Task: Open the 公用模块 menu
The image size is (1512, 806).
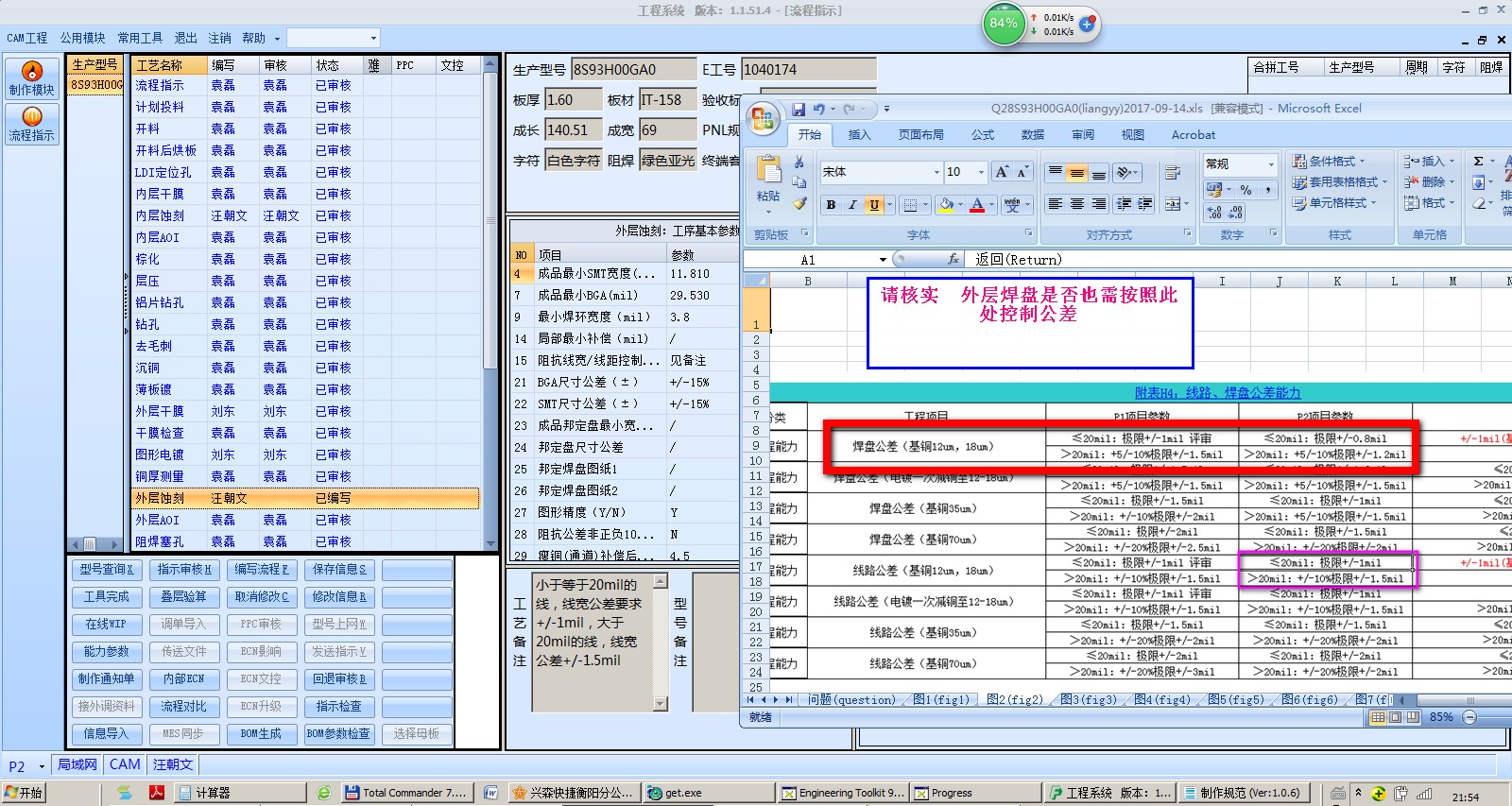Action: 82,38
